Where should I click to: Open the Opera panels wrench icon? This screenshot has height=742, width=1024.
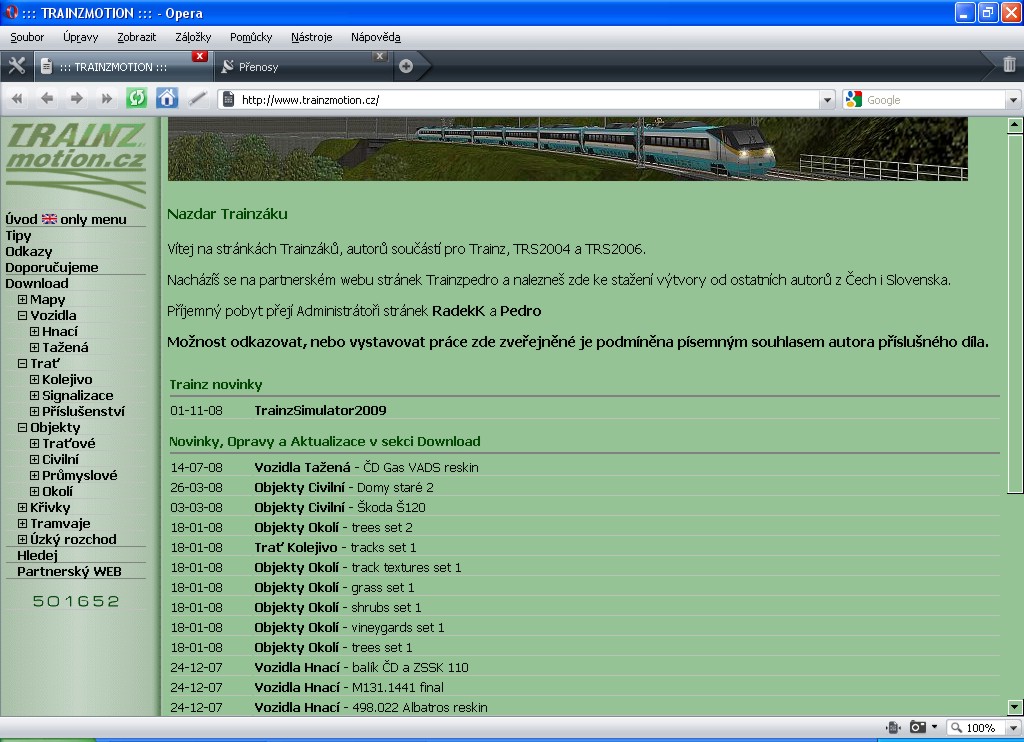click(x=16, y=66)
